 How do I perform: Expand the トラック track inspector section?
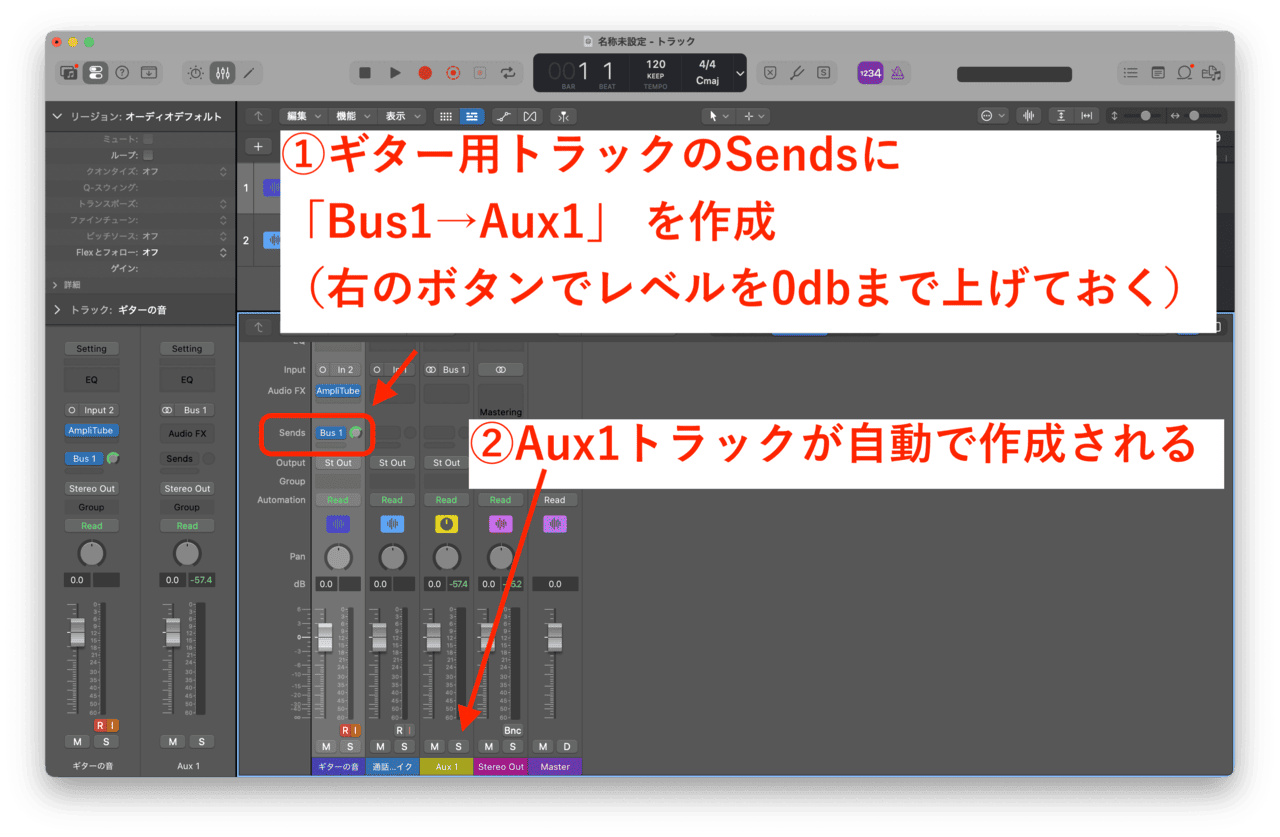click(x=57, y=310)
